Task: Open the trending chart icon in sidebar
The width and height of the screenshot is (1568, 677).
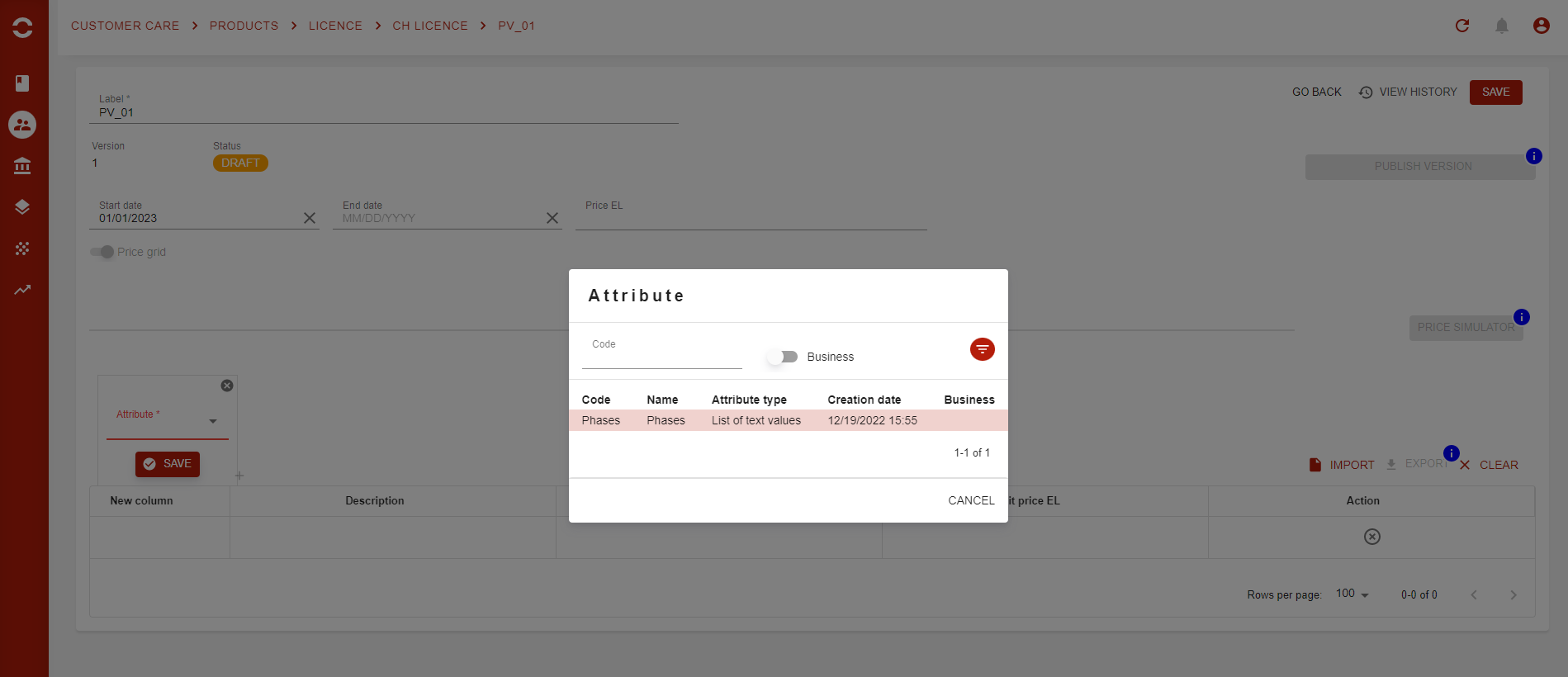Action: tap(22, 290)
